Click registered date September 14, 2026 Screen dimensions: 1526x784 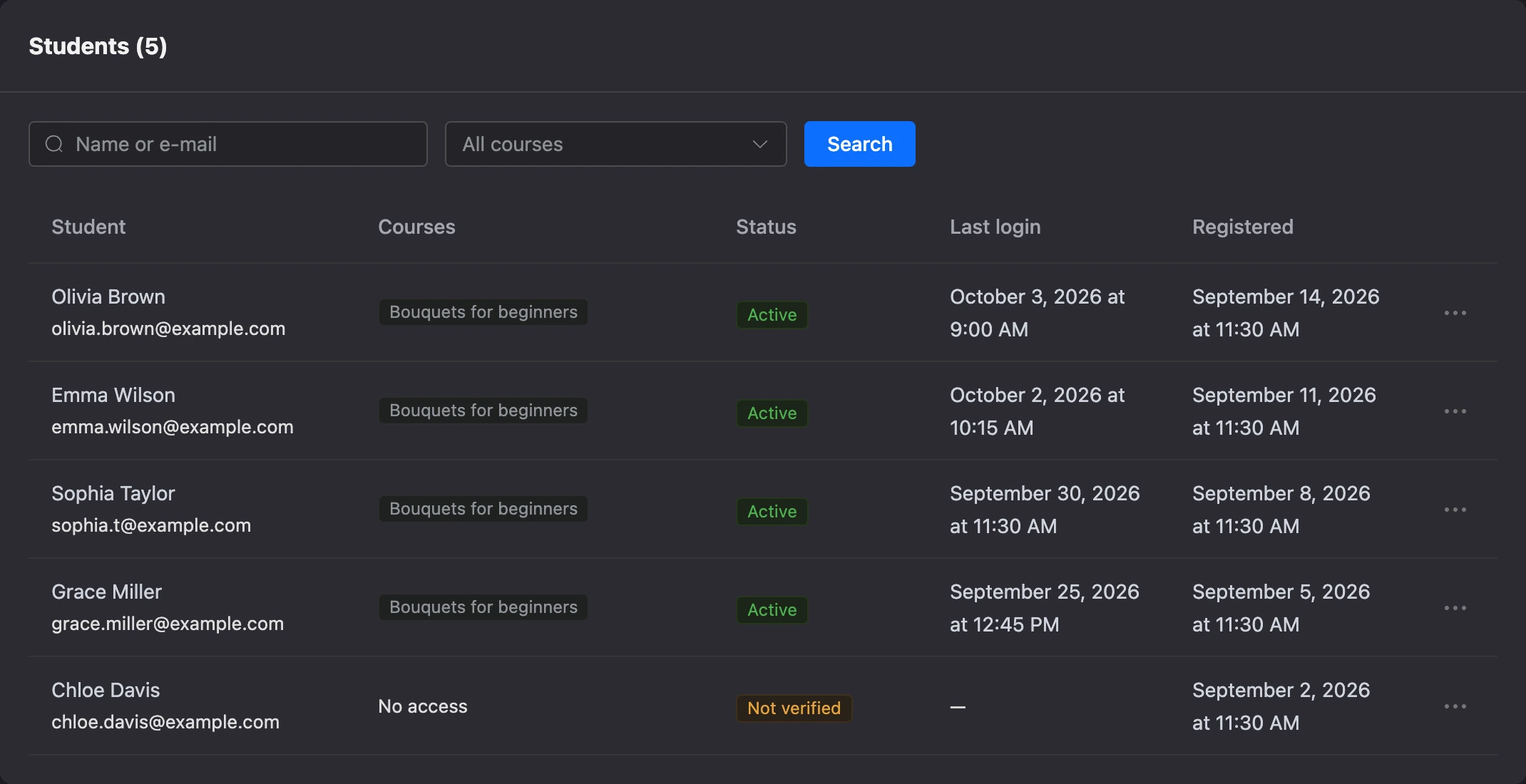coord(1286,313)
